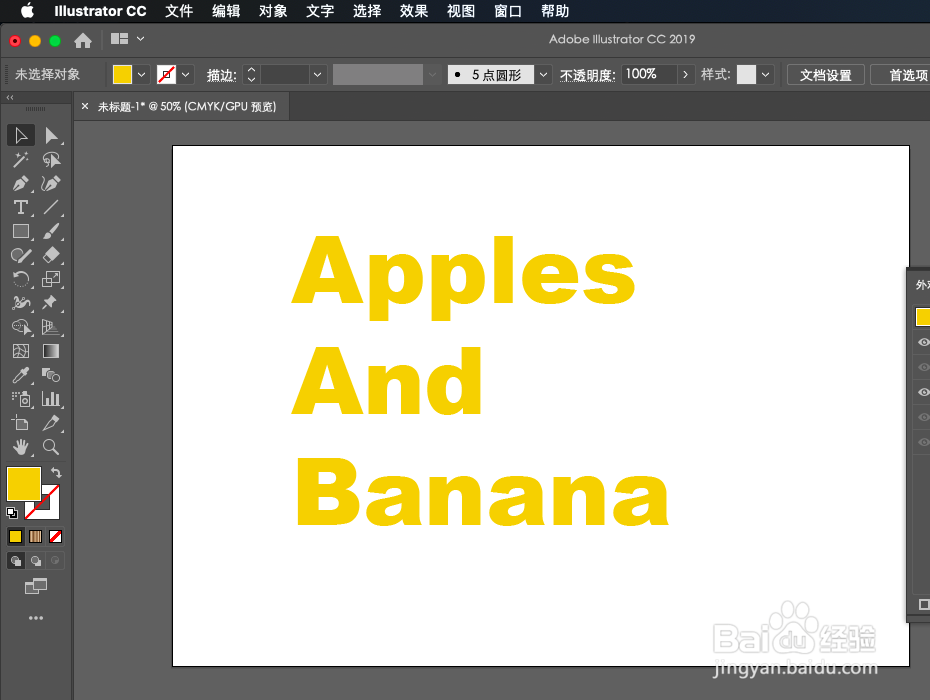Set toolbox paint mode to None

55,537
